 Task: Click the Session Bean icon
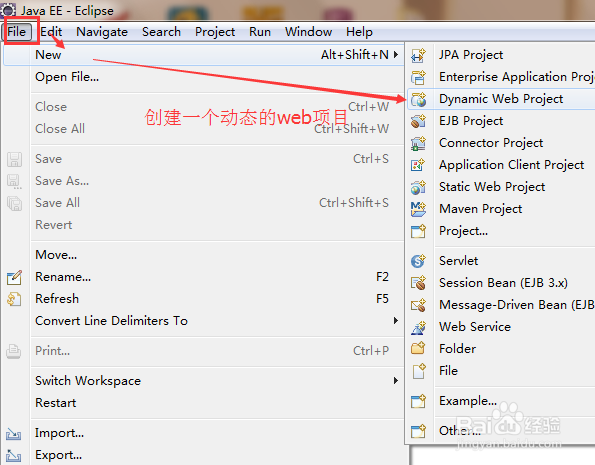(x=418, y=283)
